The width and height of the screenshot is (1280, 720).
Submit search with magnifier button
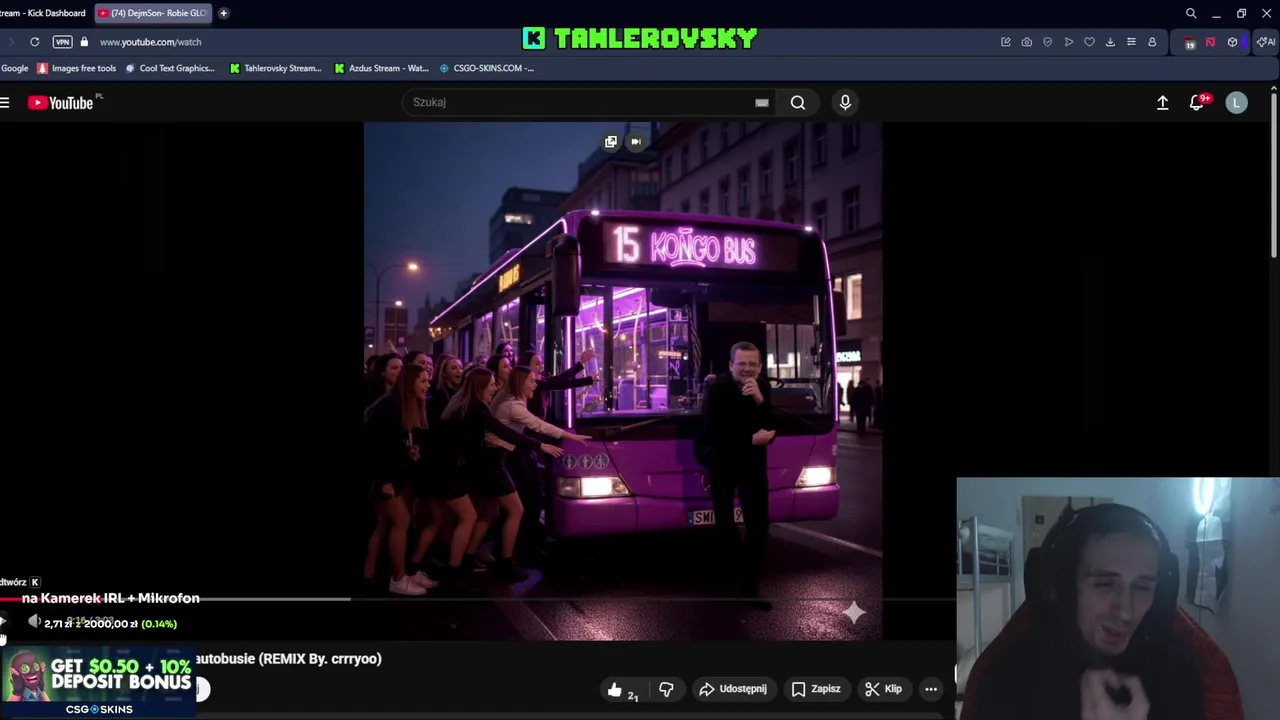[798, 102]
